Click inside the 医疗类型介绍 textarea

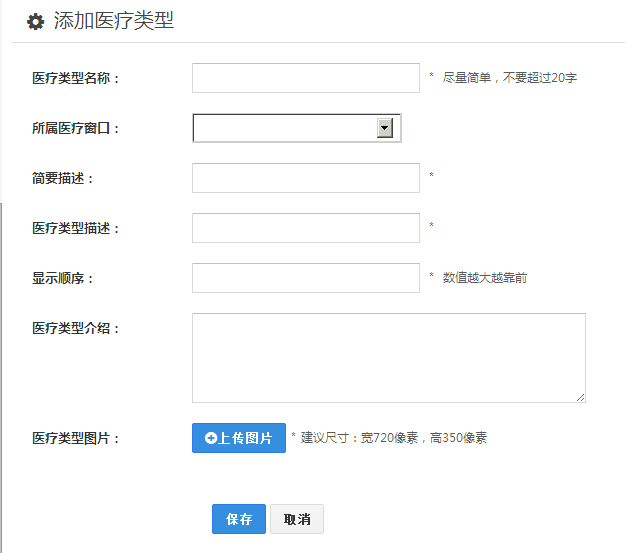pyautogui.click(x=388, y=357)
